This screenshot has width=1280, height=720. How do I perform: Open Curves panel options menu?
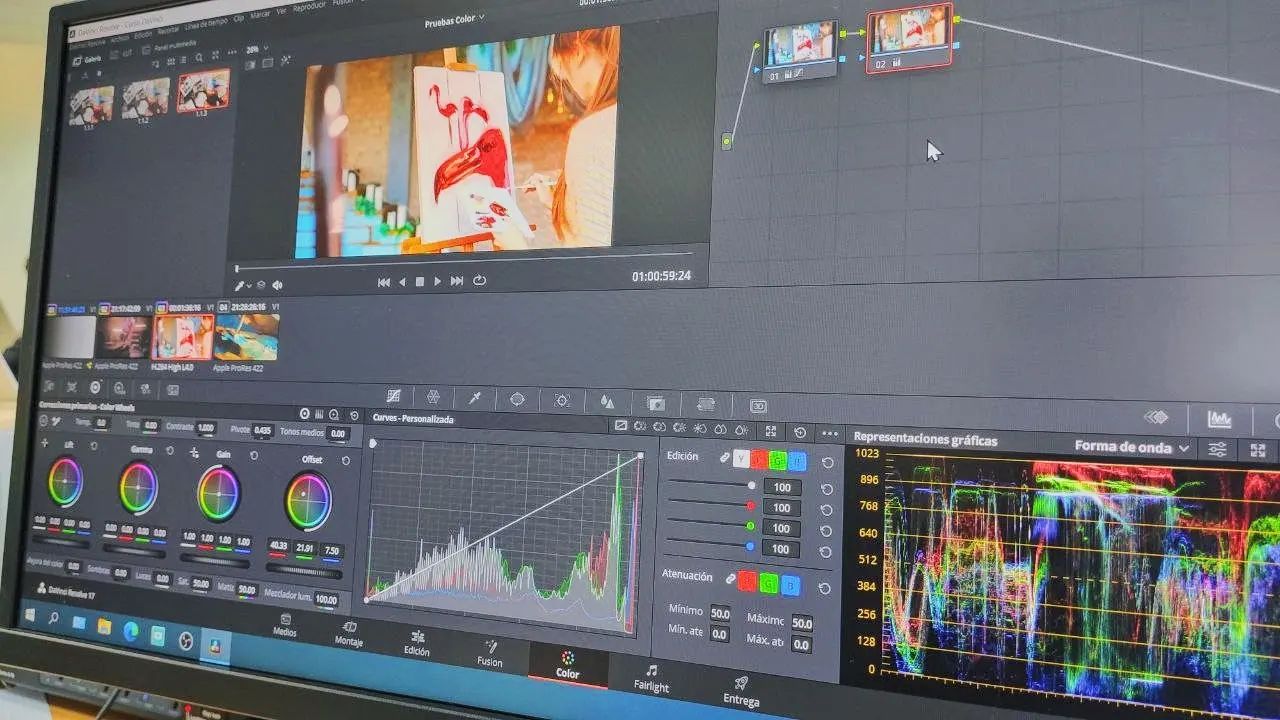tap(829, 433)
